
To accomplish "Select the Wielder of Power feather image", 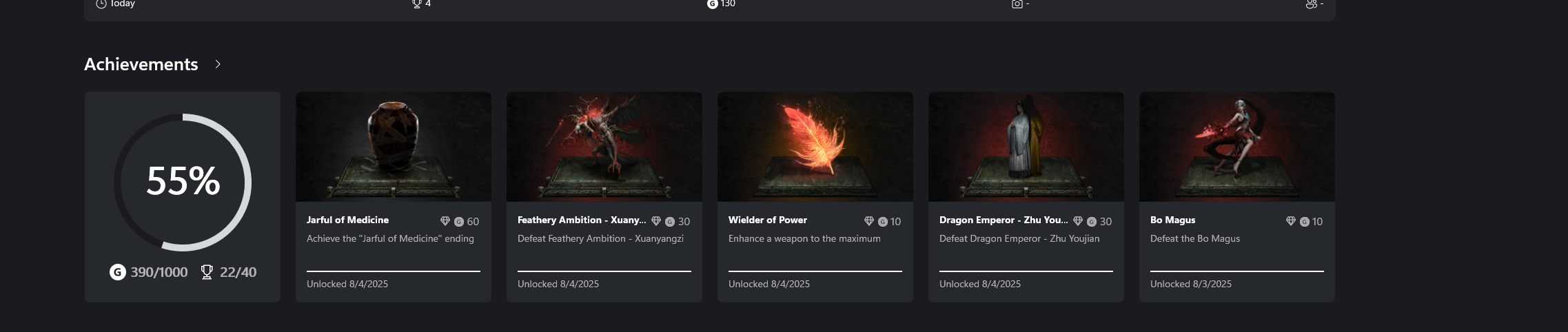I will (x=815, y=147).
